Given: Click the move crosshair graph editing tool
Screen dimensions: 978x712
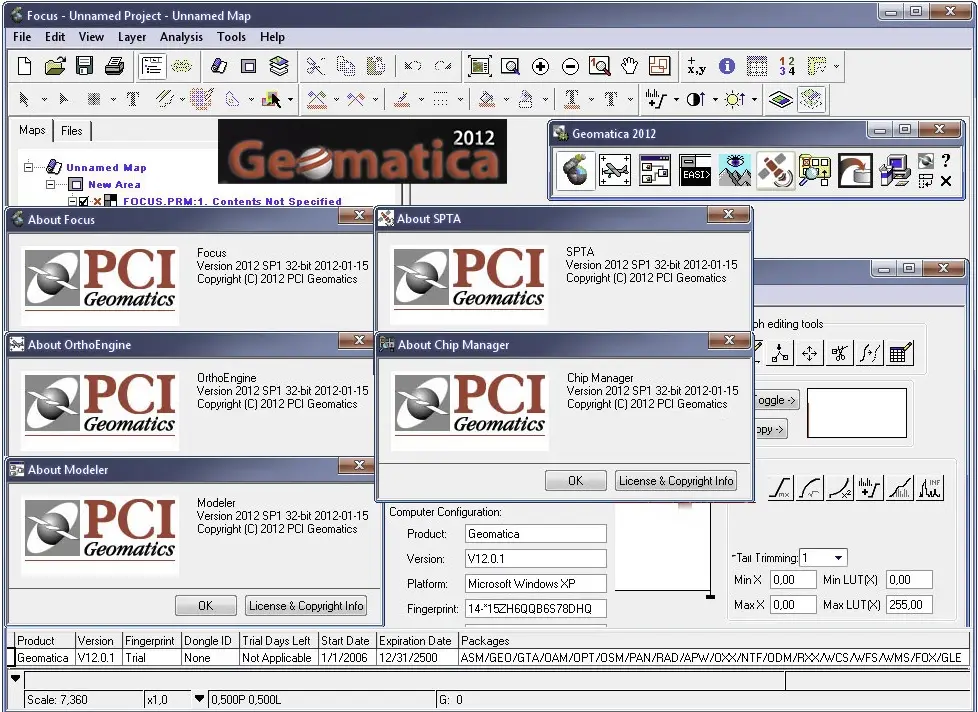Looking at the screenshot, I should (x=810, y=354).
